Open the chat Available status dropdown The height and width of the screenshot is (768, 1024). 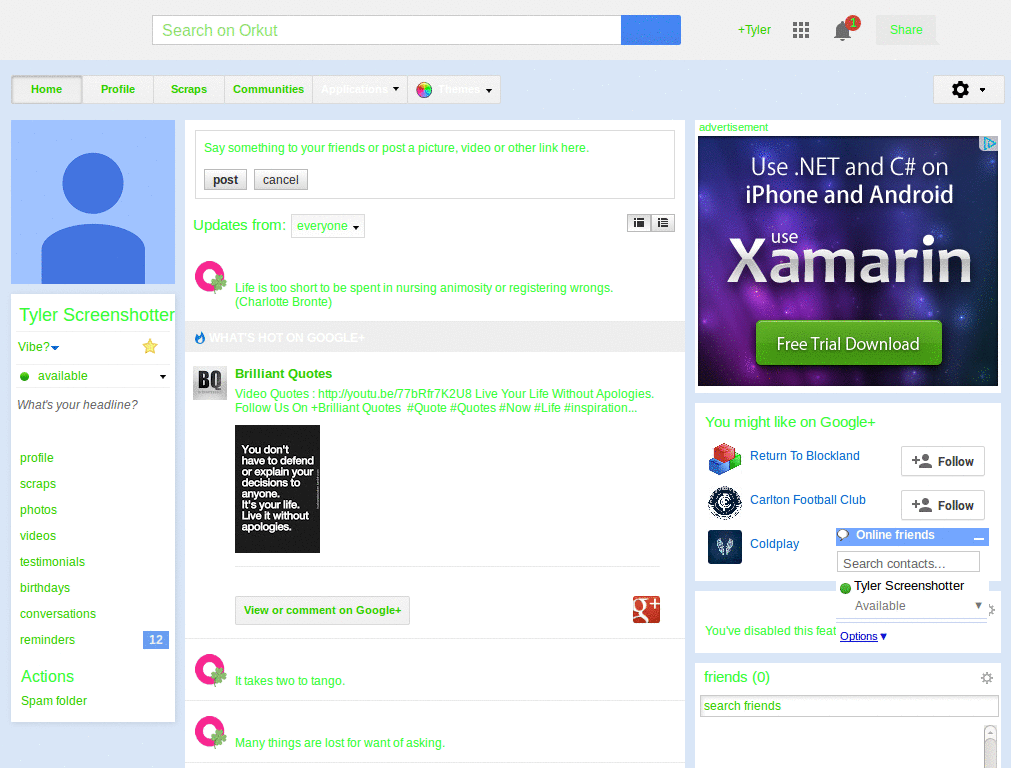pos(978,605)
